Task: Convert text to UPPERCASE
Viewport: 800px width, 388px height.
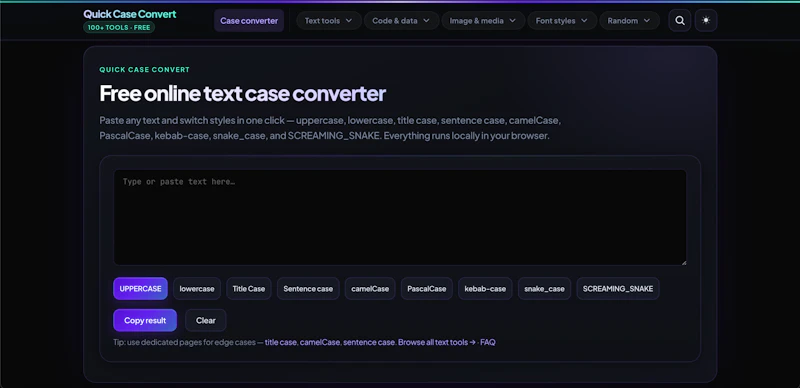Action: (140, 288)
